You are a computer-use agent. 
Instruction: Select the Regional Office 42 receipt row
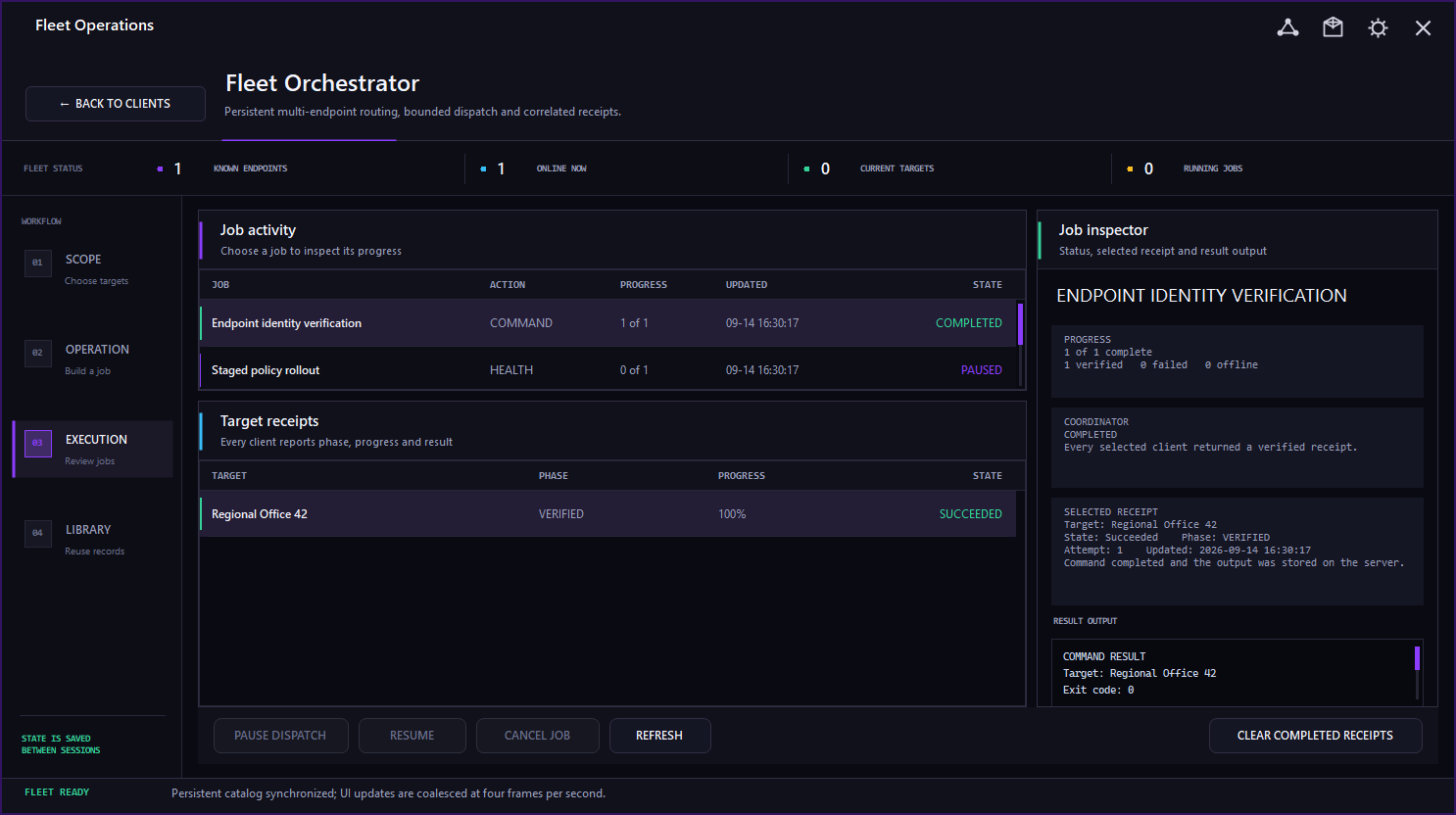coord(608,514)
